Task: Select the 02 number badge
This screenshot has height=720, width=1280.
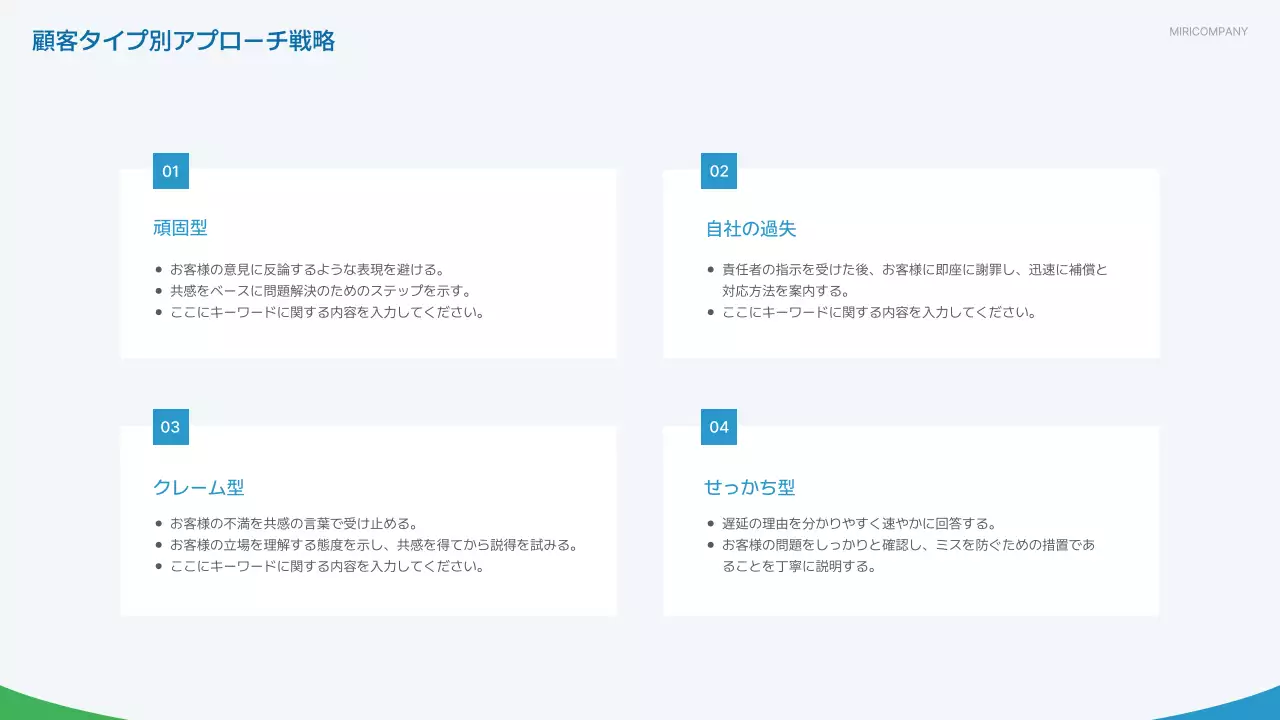Action: 719,171
